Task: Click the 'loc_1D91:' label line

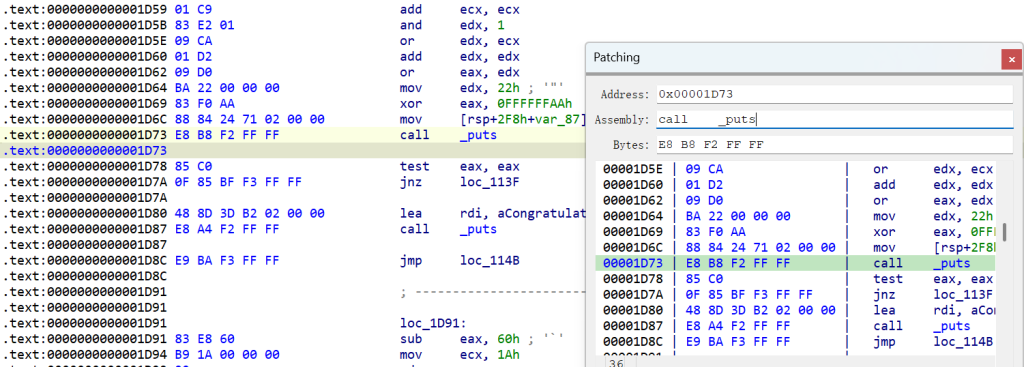Action: 433,323
